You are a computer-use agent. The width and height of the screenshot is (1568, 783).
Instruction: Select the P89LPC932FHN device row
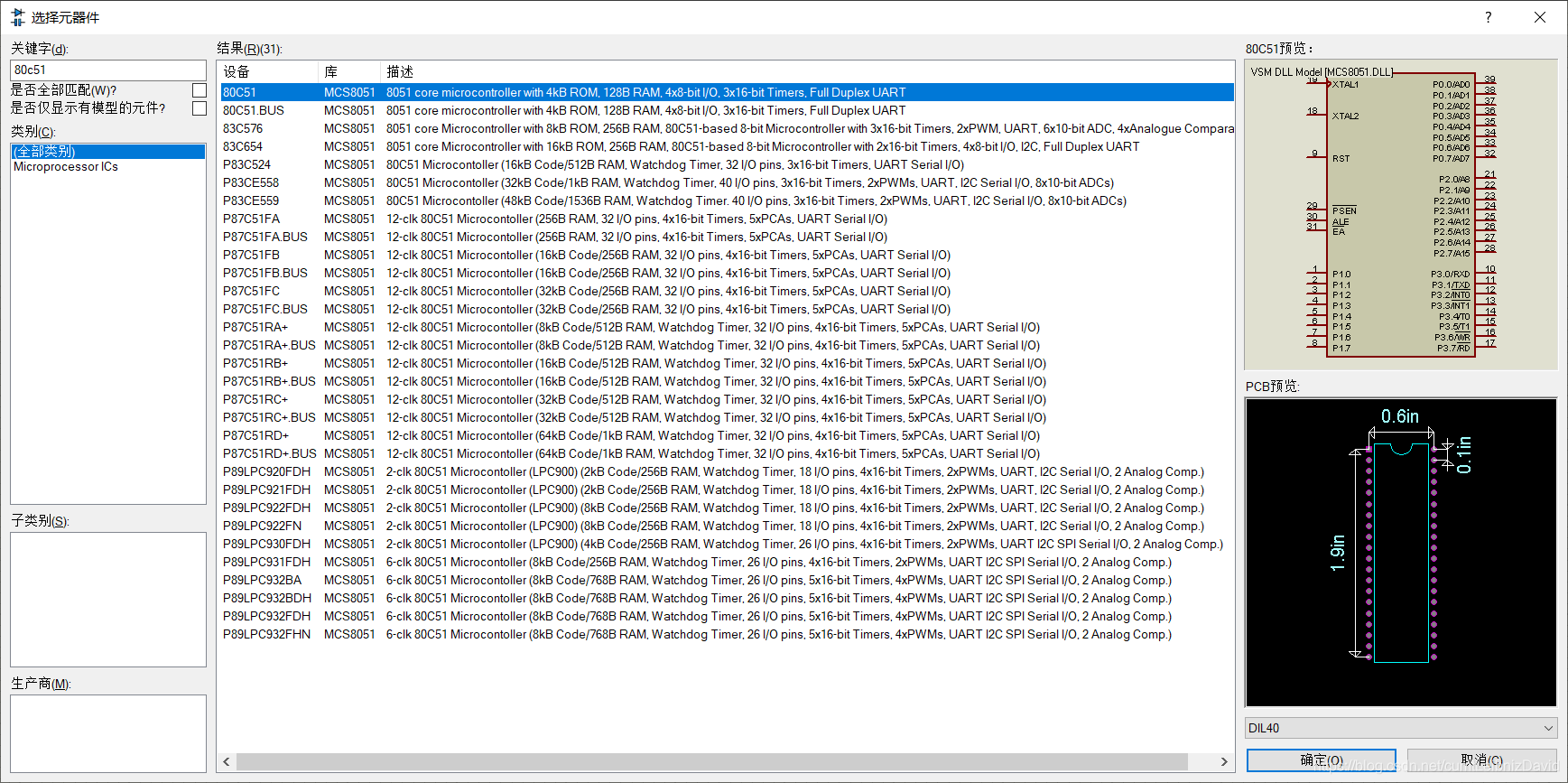click(x=727, y=634)
